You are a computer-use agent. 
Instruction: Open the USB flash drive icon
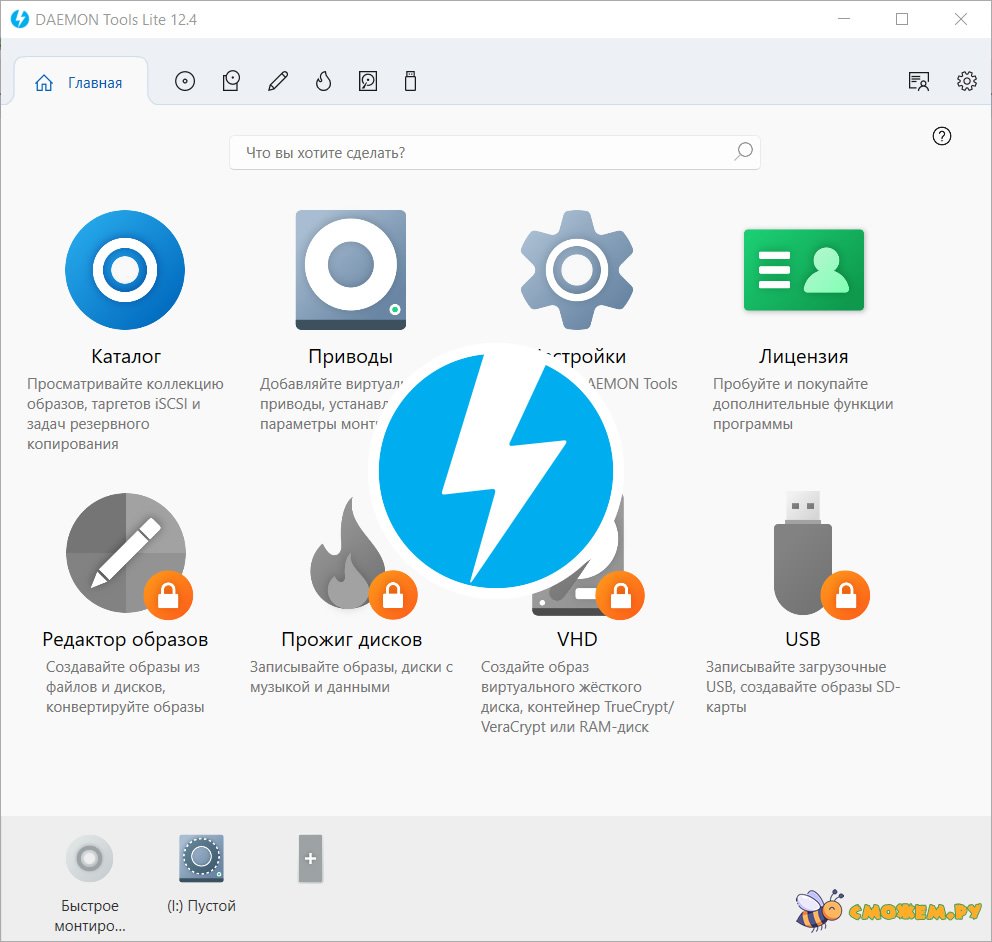tap(803, 553)
